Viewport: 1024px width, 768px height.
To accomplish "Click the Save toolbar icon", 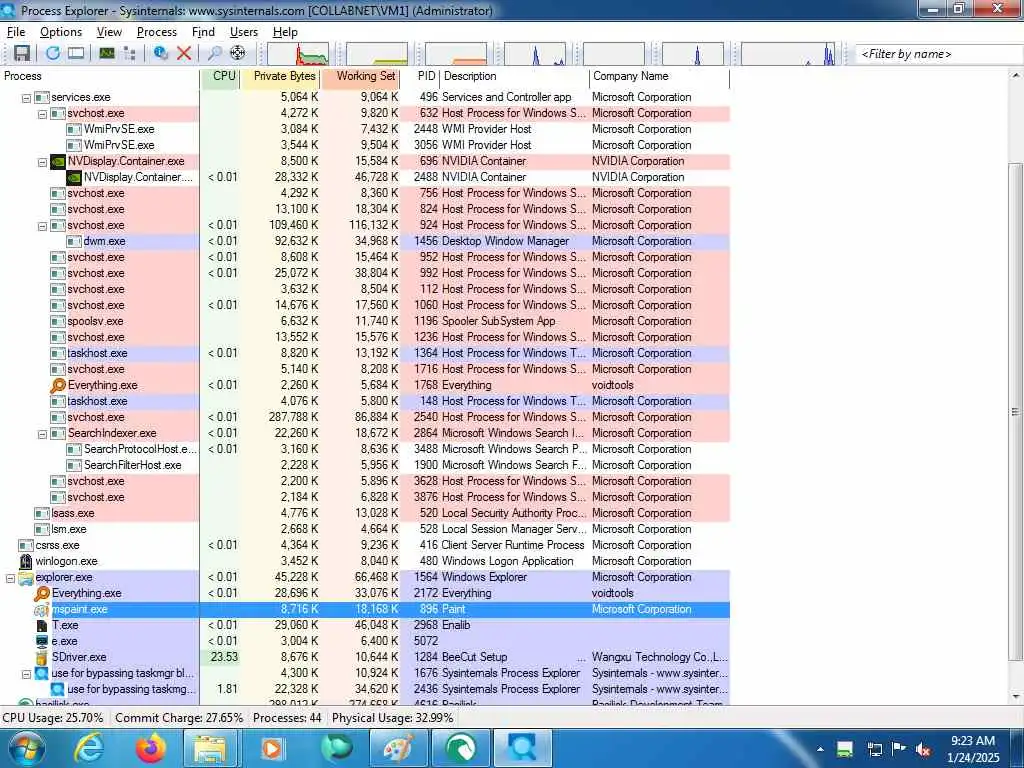I will pyautogui.click(x=22, y=53).
